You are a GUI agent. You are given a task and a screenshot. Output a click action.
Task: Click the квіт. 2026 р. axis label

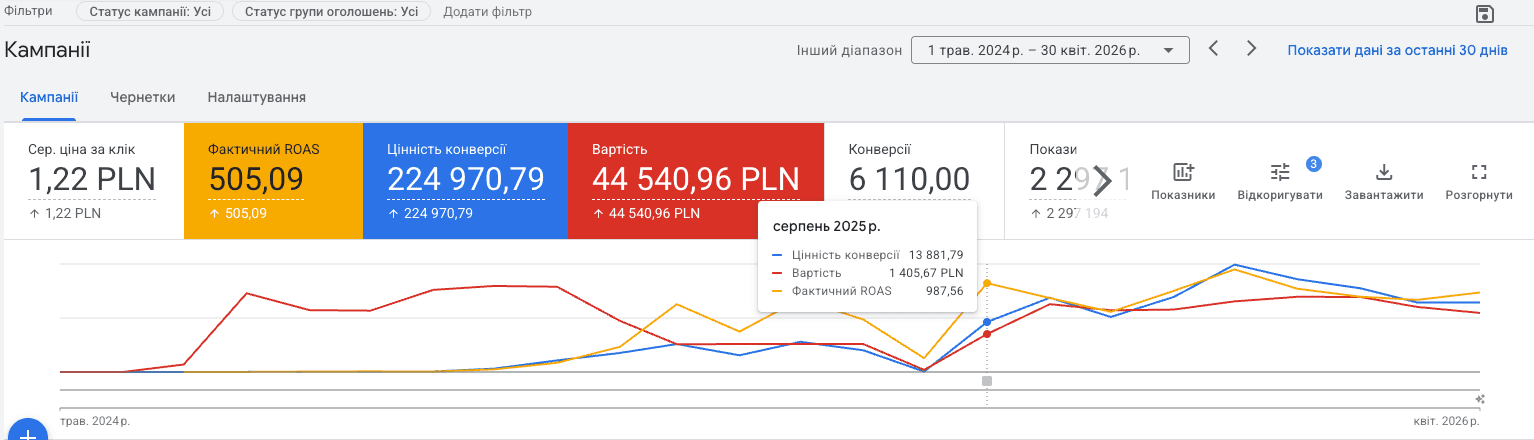pyautogui.click(x=1447, y=421)
